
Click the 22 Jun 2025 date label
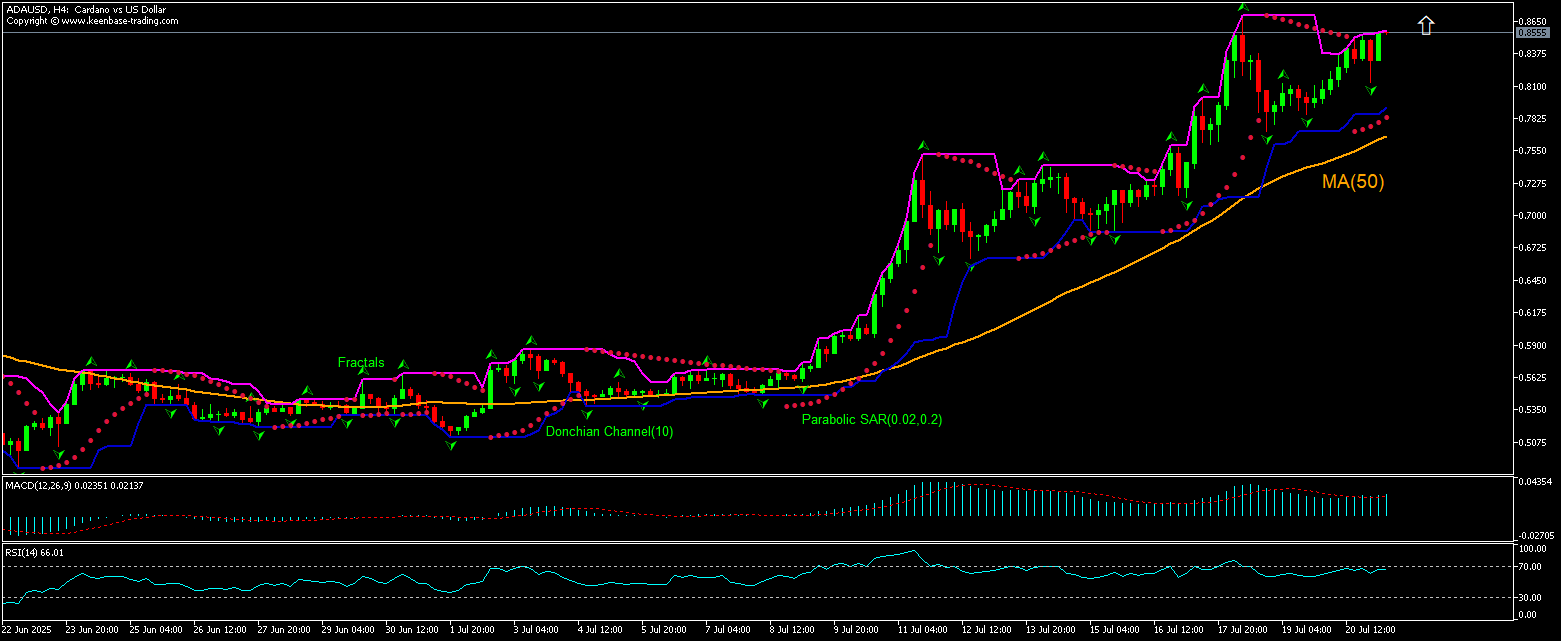pyautogui.click(x=27, y=632)
